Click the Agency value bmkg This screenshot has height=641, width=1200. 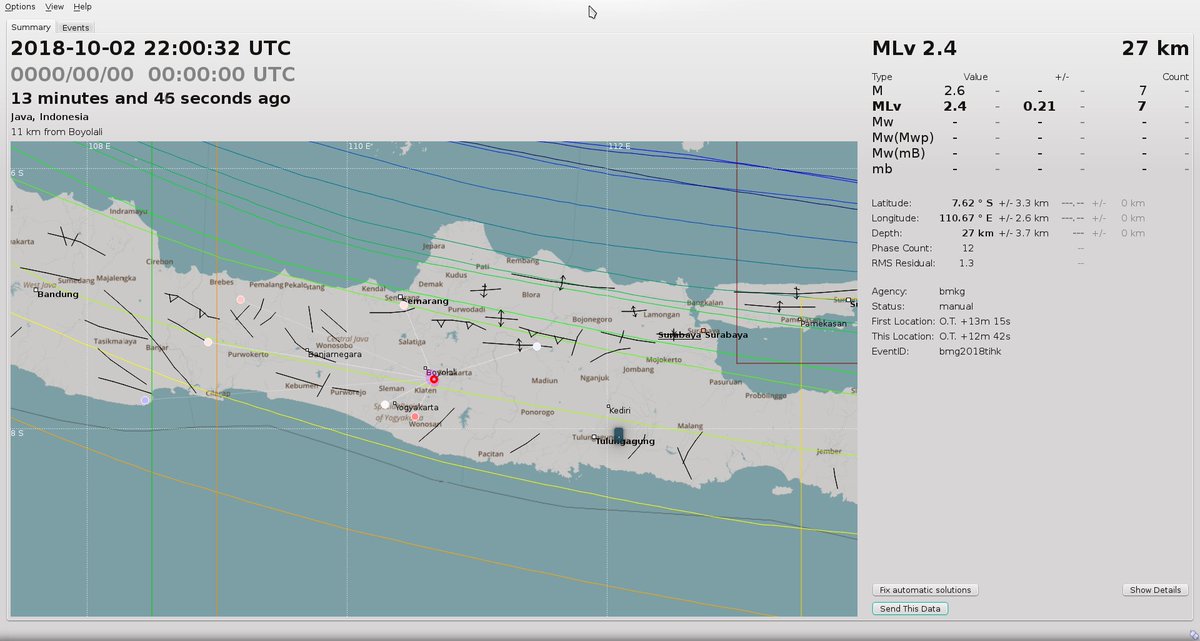coord(952,291)
